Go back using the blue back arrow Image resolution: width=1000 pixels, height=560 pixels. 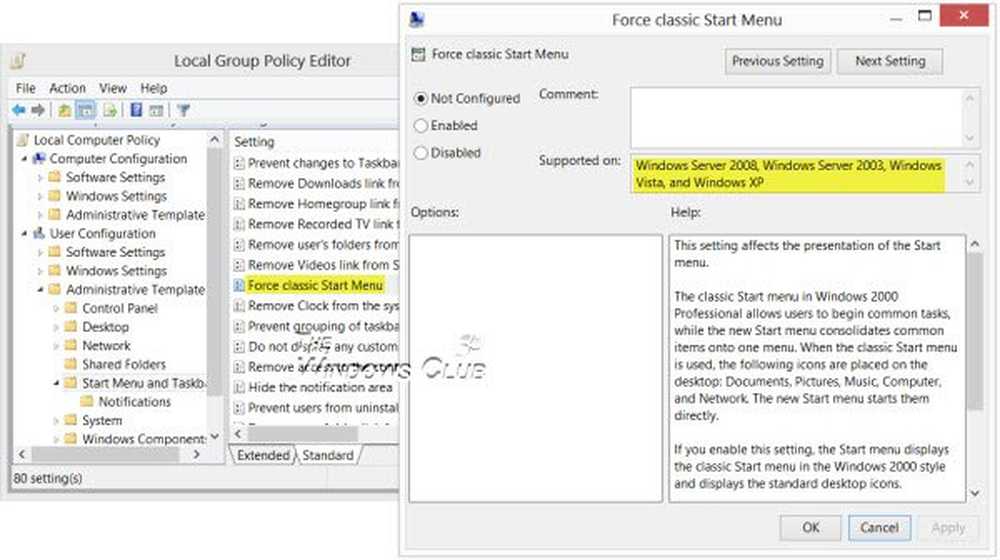[x=19, y=110]
